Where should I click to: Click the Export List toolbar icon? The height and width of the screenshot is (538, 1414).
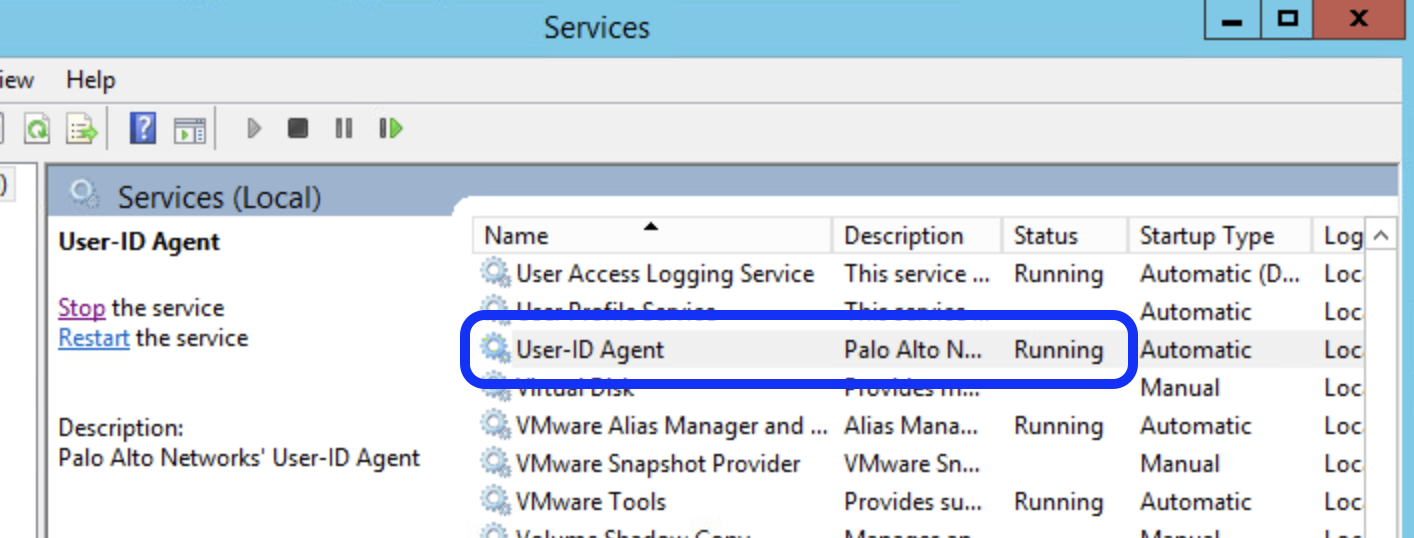82,129
